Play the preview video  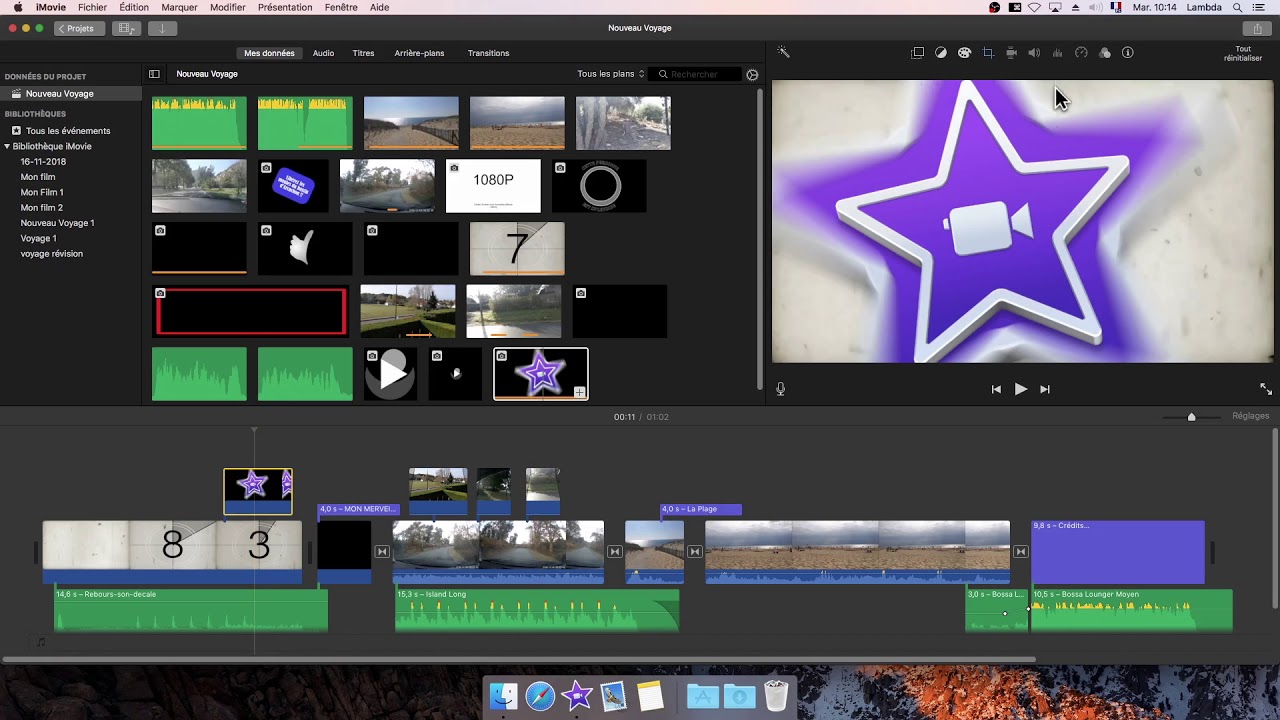1020,389
